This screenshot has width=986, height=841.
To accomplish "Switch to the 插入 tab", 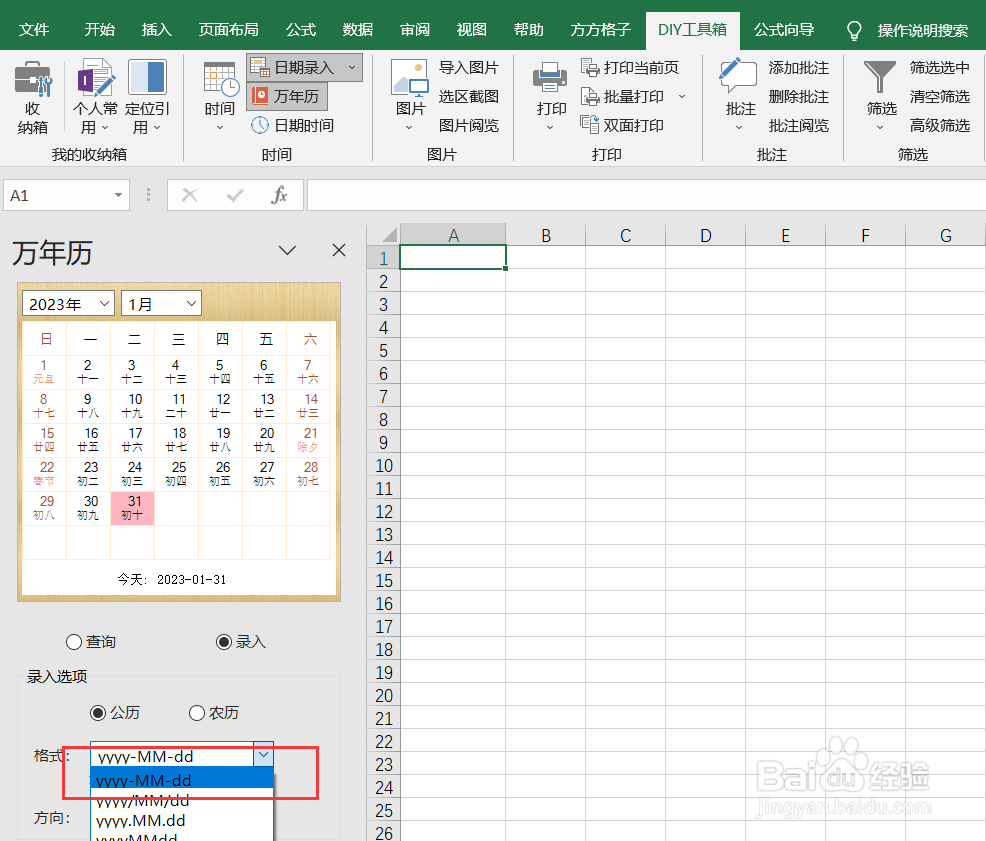I will pos(156,30).
